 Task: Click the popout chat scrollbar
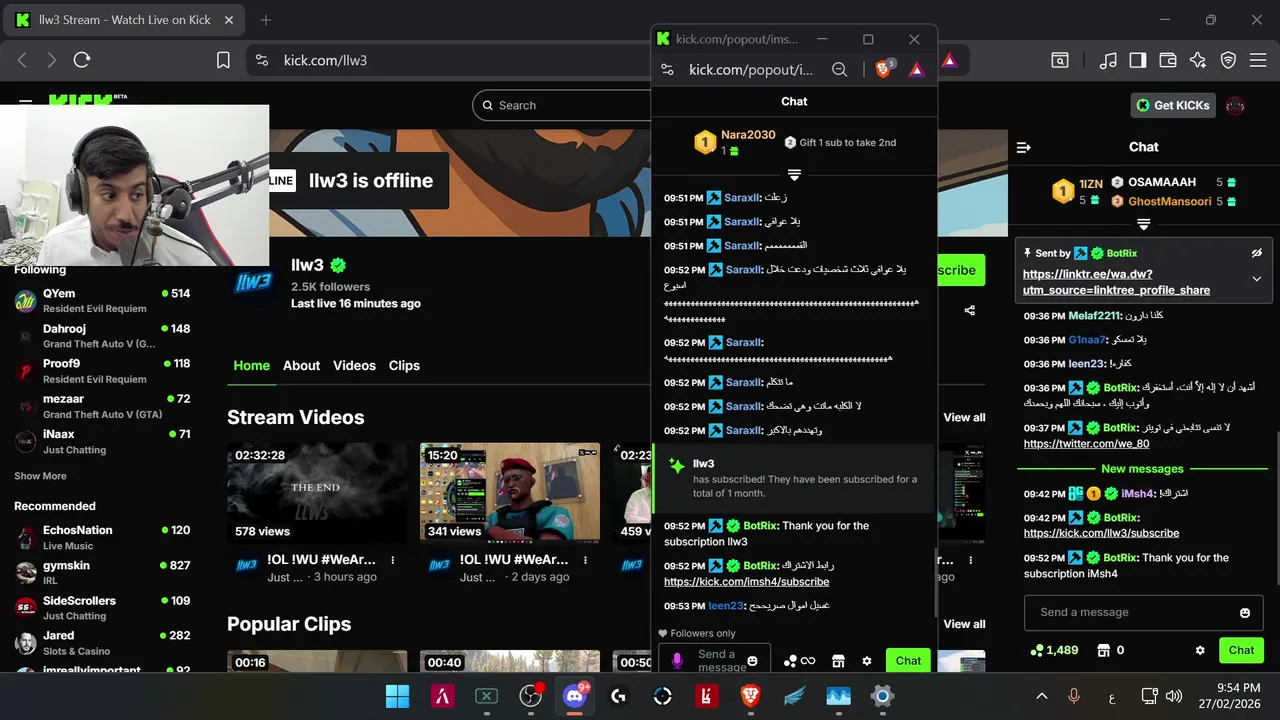pyautogui.click(x=935, y=580)
